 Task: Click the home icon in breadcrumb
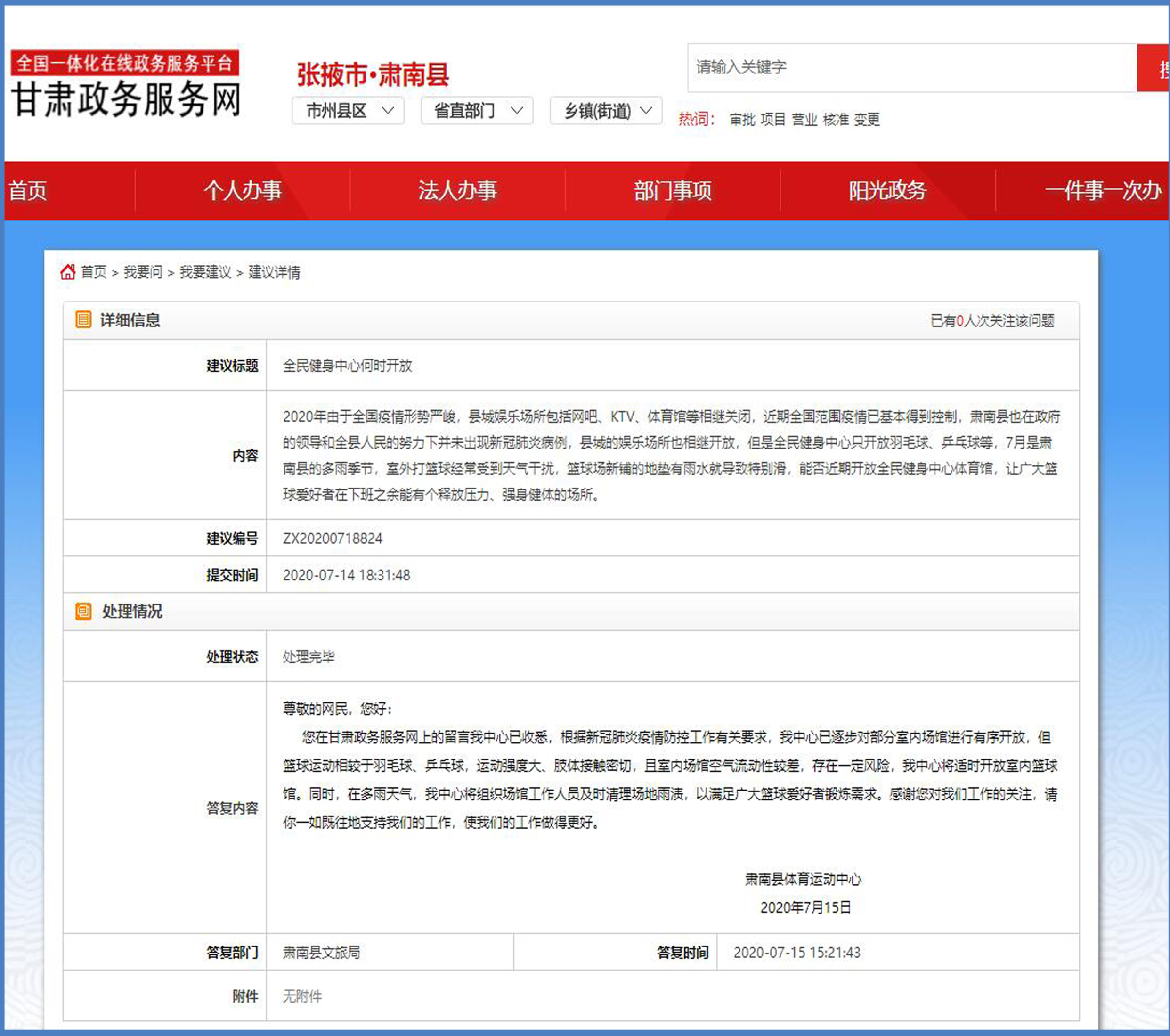(67, 271)
